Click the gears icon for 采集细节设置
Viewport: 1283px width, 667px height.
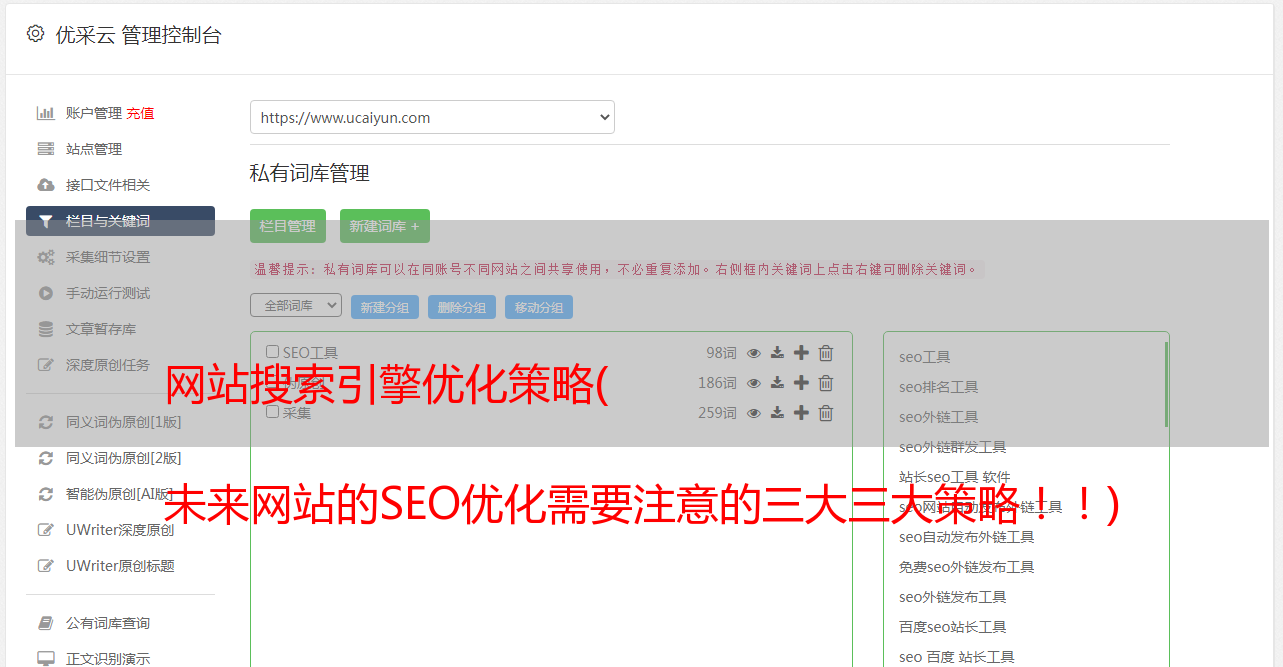click(46, 257)
